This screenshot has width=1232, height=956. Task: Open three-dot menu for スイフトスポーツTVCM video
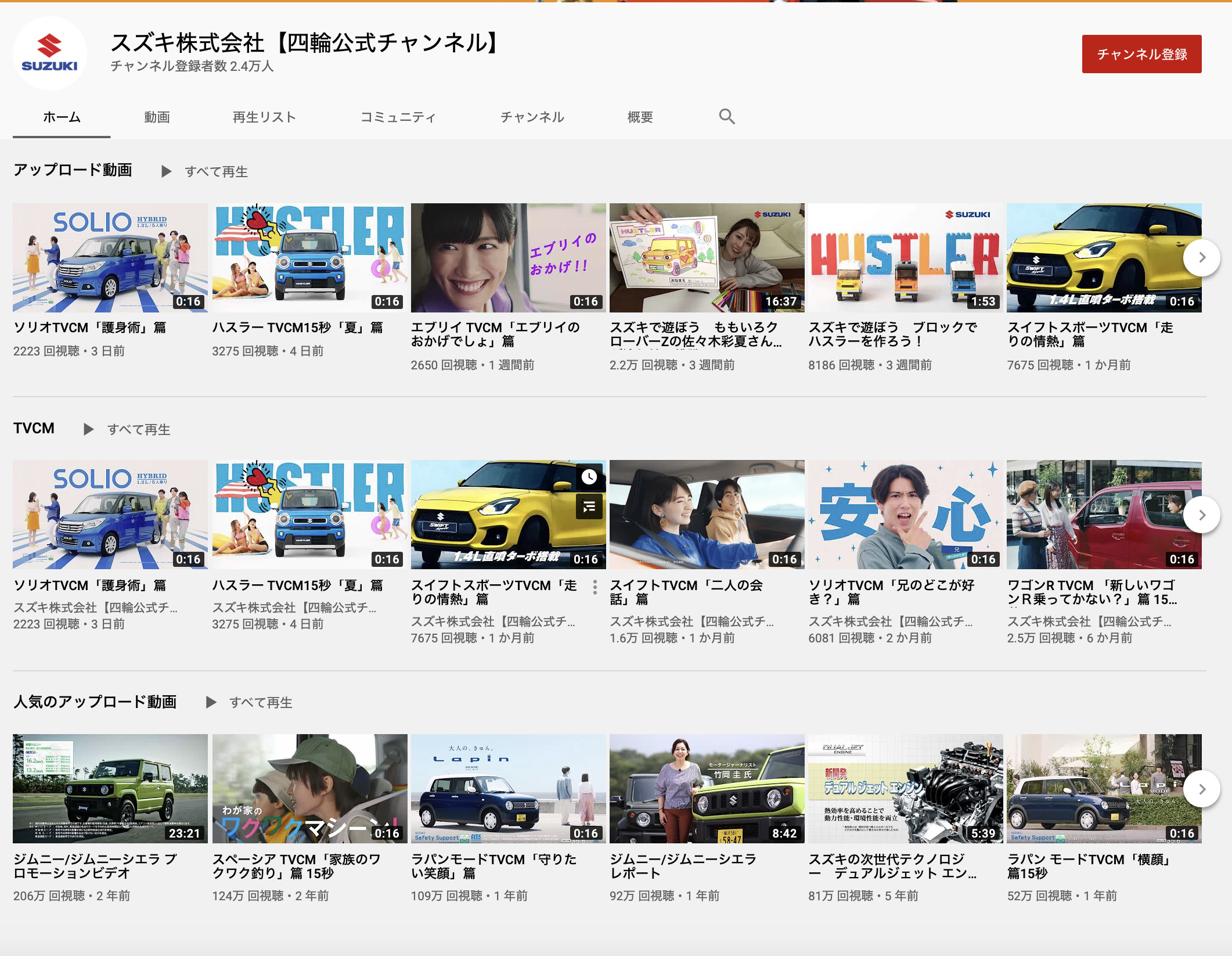click(595, 587)
